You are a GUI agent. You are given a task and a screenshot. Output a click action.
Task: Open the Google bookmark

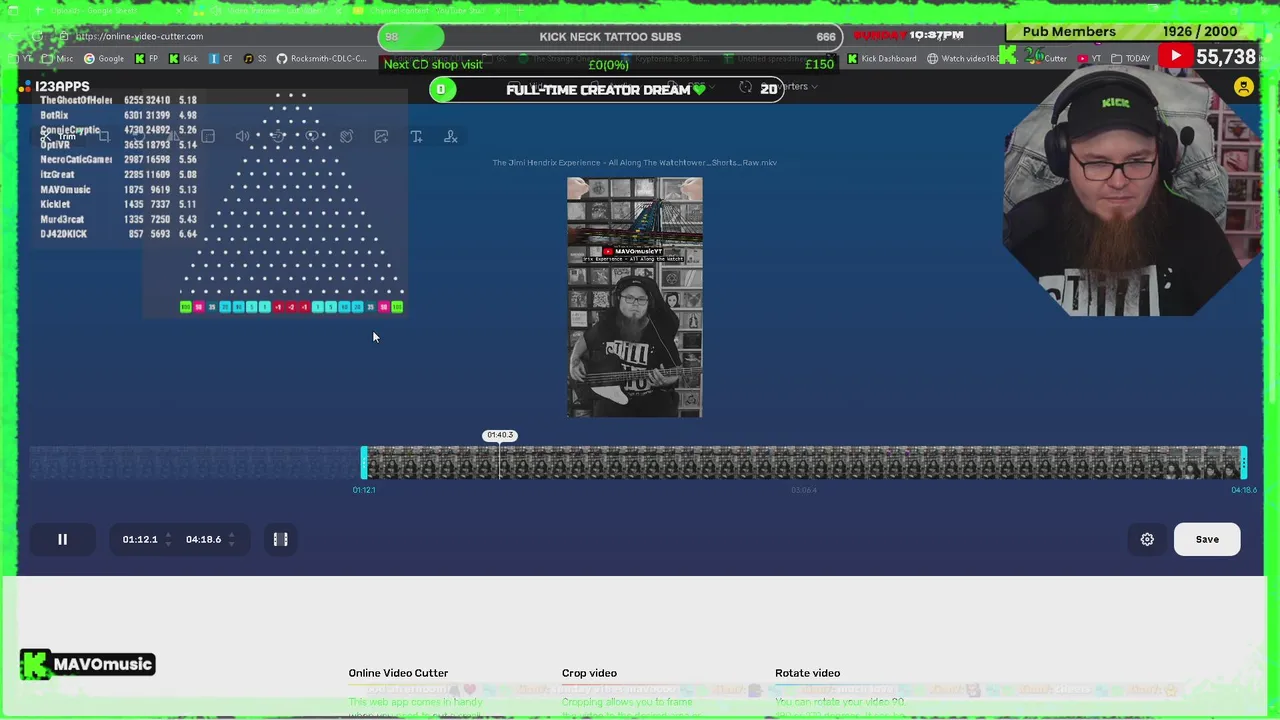pos(104,58)
